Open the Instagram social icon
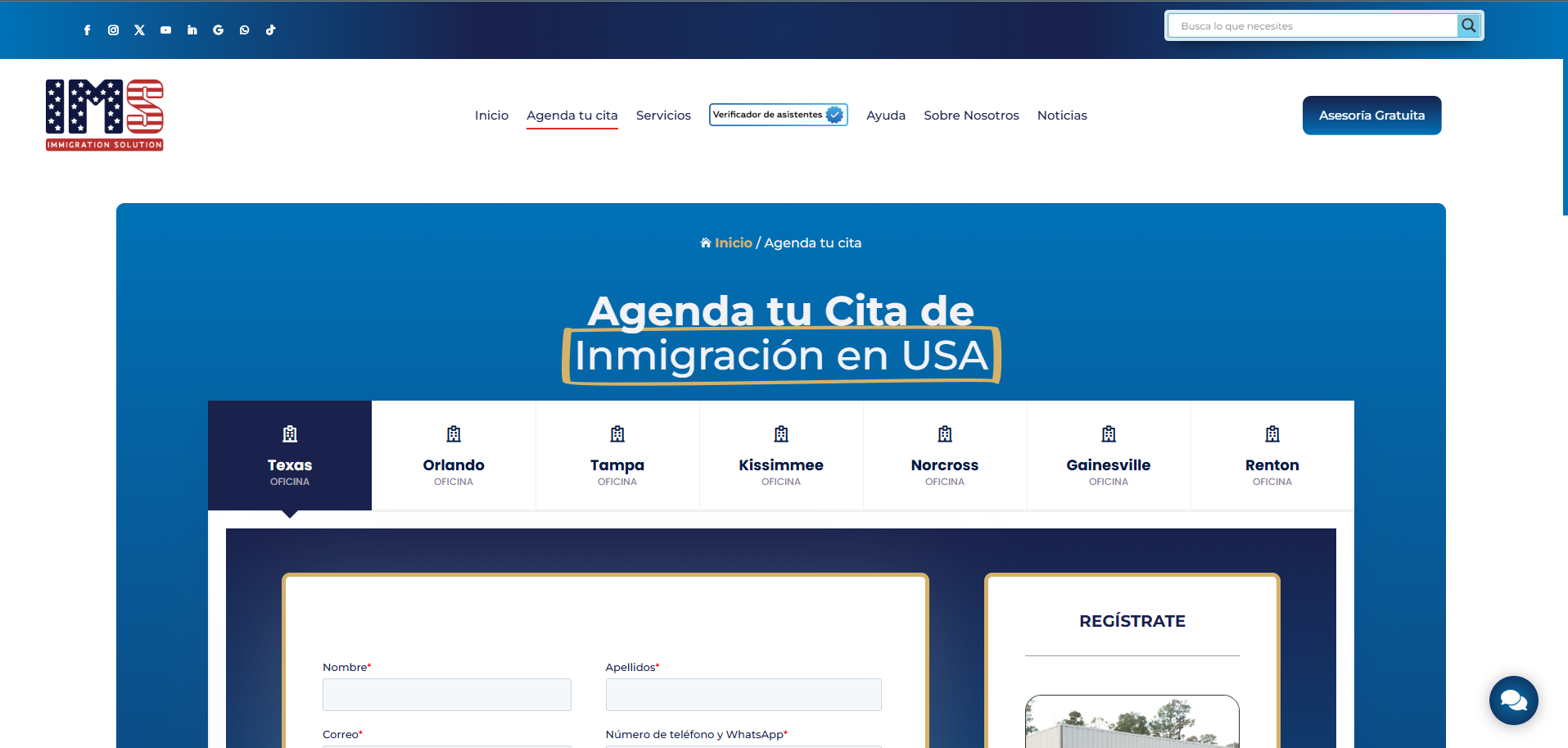This screenshot has width=1568, height=748. point(113,29)
